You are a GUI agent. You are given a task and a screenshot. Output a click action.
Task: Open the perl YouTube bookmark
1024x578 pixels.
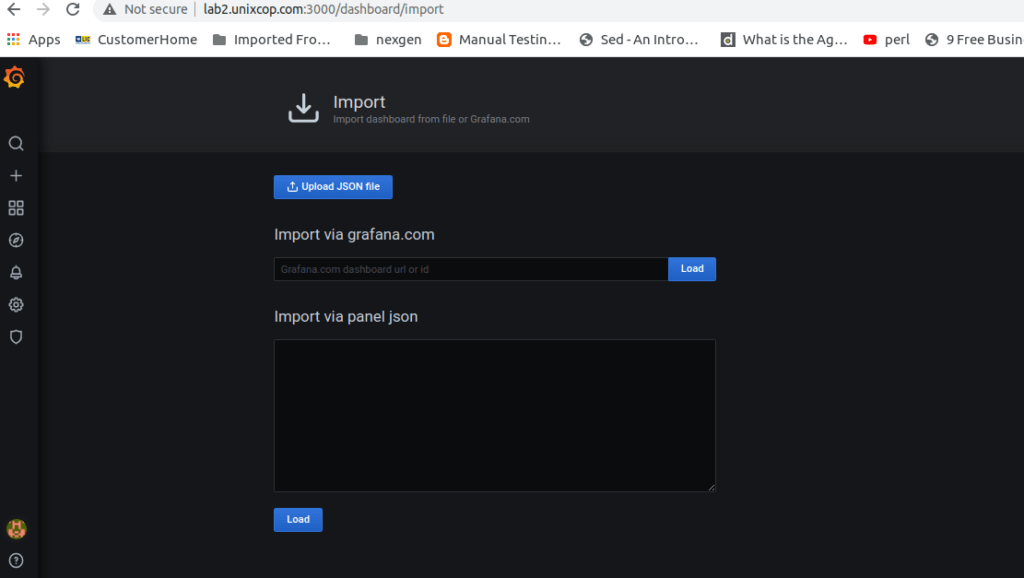click(x=886, y=39)
